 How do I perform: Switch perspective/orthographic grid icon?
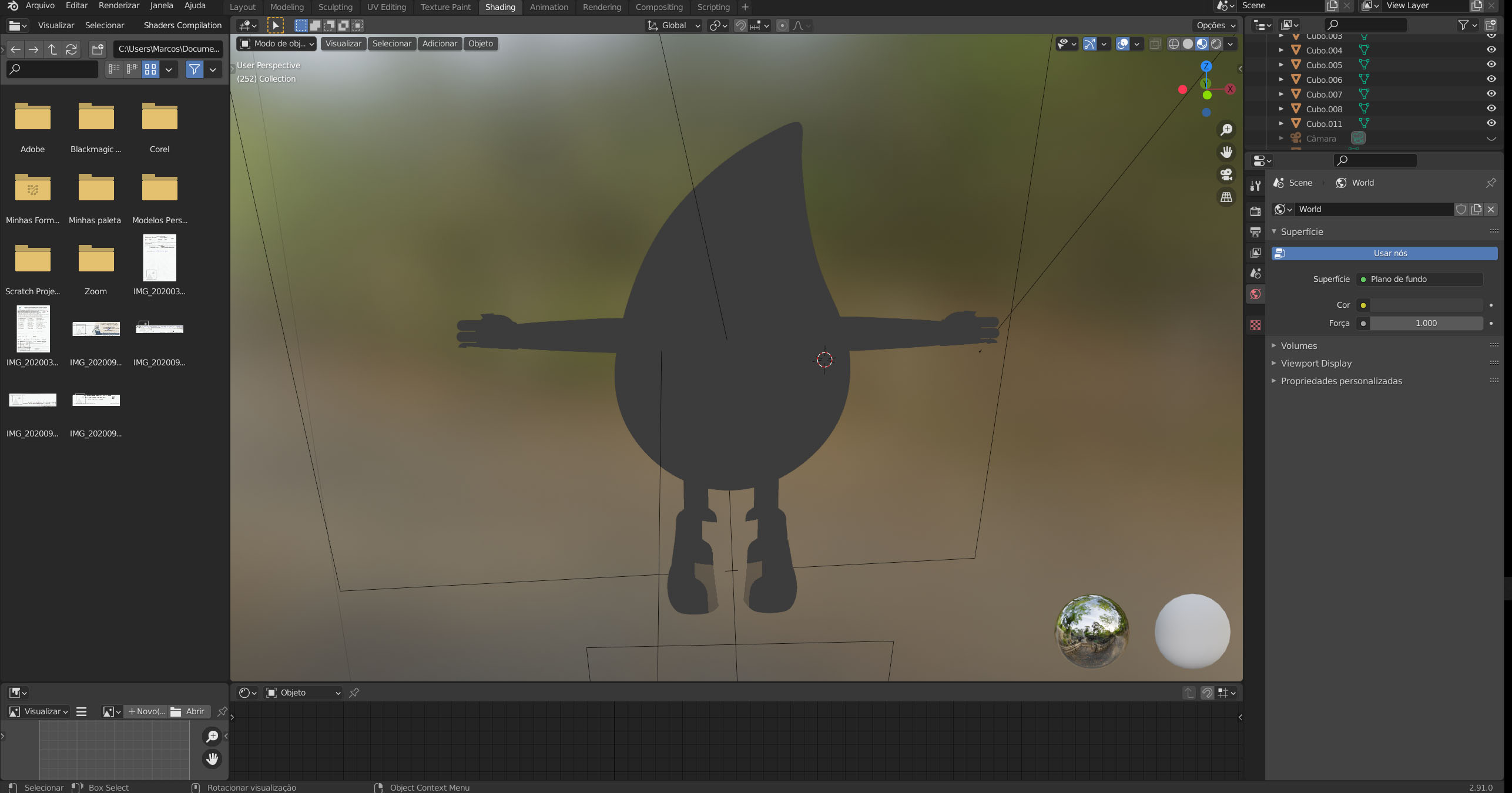[x=1226, y=197]
